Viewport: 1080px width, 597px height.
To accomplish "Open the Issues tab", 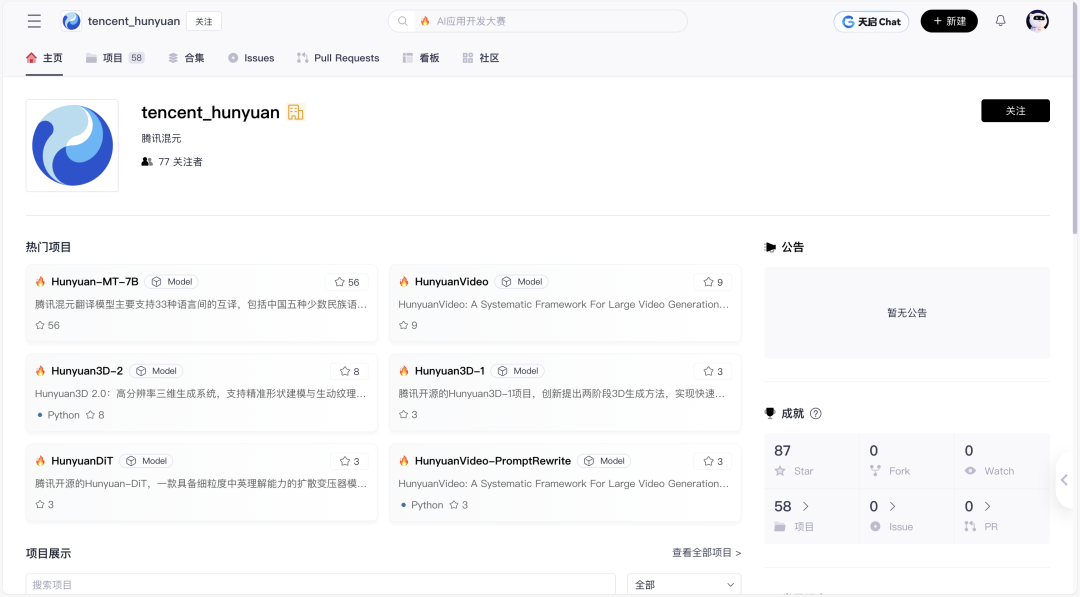I will coord(251,58).
